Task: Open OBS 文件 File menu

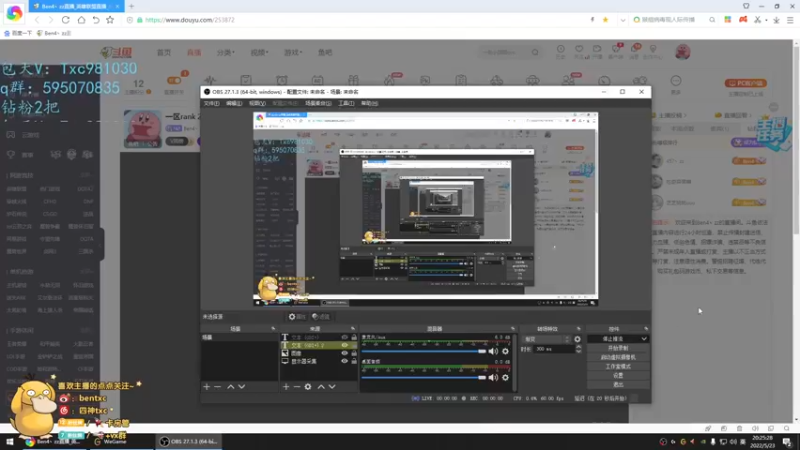Action: click(211, 103)
